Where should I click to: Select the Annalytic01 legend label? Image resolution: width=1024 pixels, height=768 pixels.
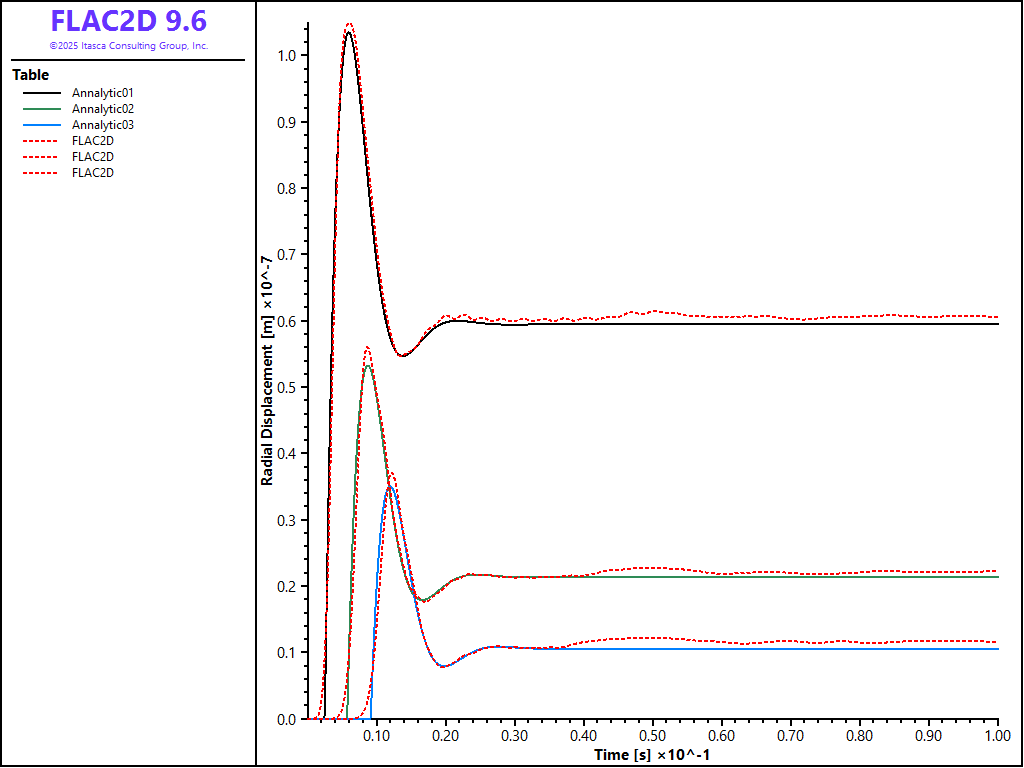pyautogui.click(x=102, y=93)
